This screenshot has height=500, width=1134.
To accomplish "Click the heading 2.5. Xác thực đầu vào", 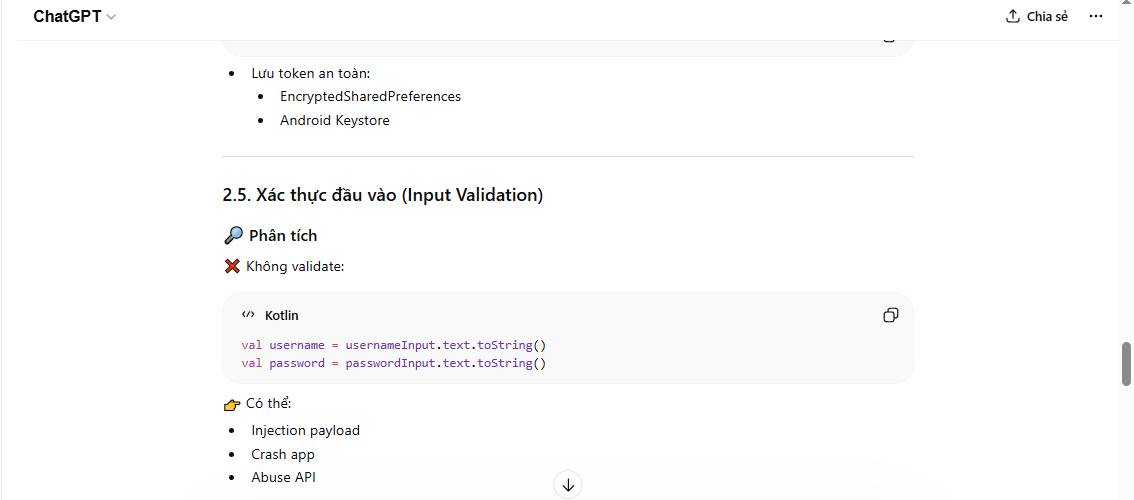I will (x=383, y=195).
